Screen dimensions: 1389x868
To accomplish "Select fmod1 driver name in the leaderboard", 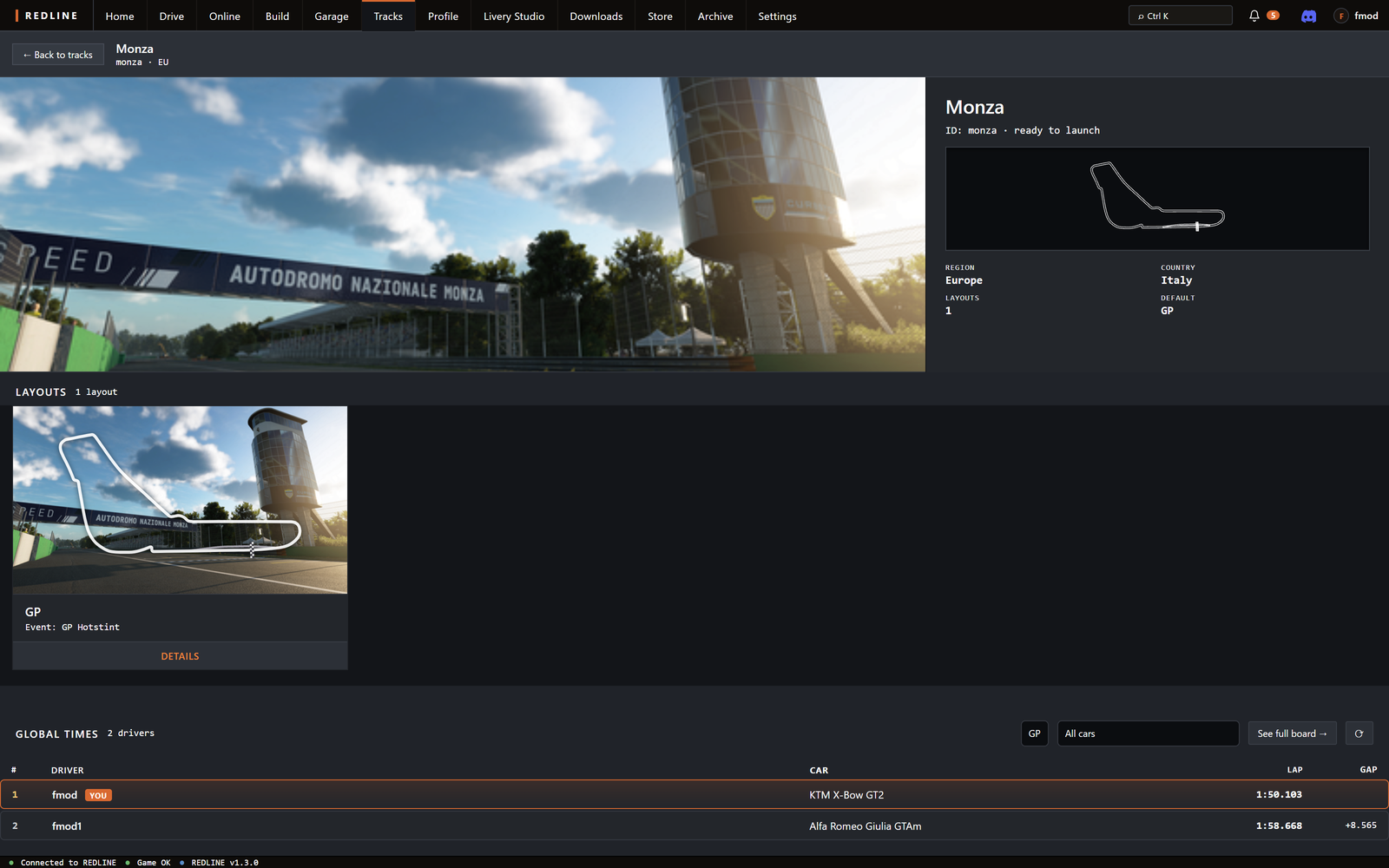I will [67, 826].
